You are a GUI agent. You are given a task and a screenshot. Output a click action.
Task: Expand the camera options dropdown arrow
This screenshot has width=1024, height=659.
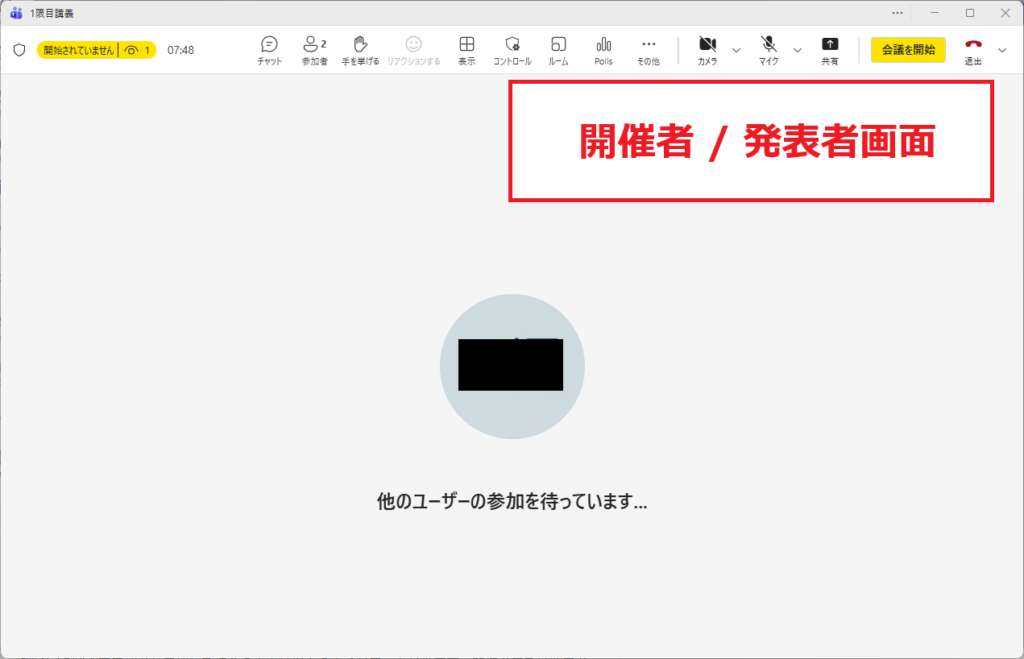pos(737,50)
